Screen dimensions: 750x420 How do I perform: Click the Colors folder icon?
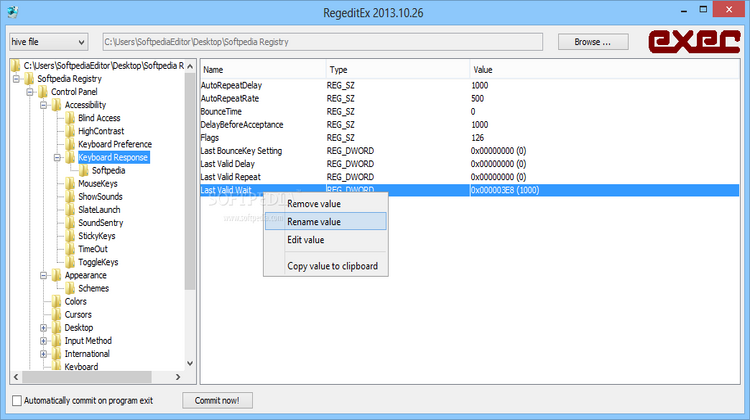(57, 301)
